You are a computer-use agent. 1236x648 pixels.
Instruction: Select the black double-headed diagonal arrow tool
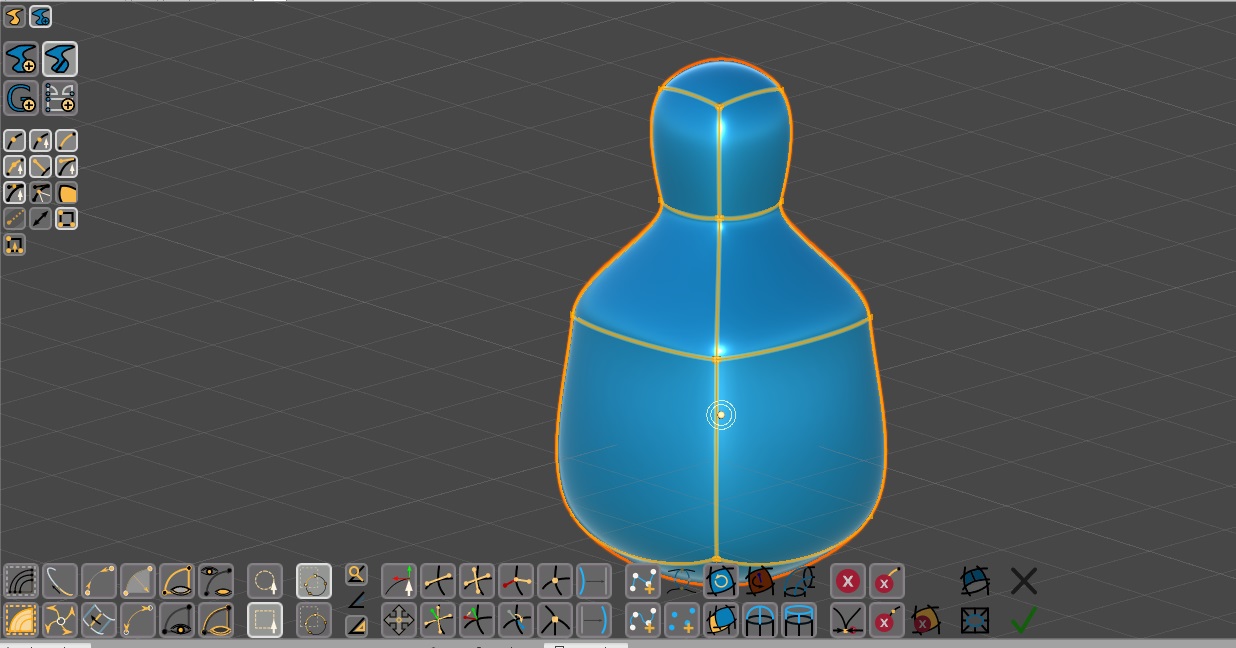pyautogui.click(x=40, y=217)
